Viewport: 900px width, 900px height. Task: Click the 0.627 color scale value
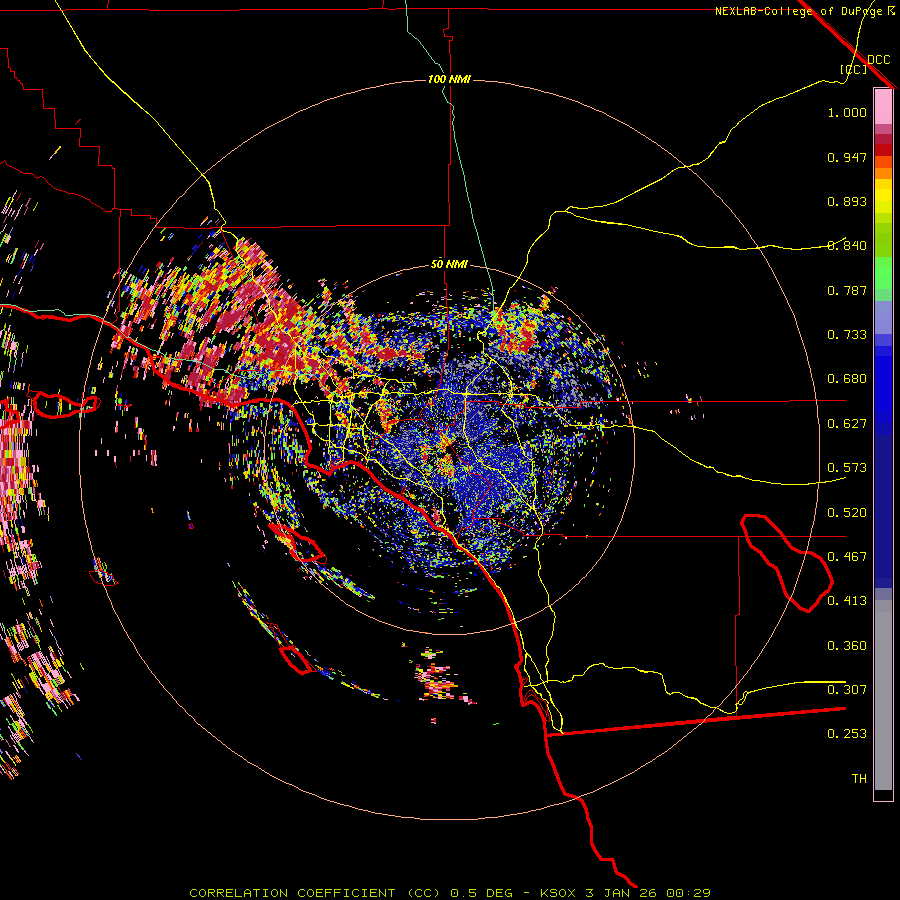pyautogui.click(x=847, y=424)
